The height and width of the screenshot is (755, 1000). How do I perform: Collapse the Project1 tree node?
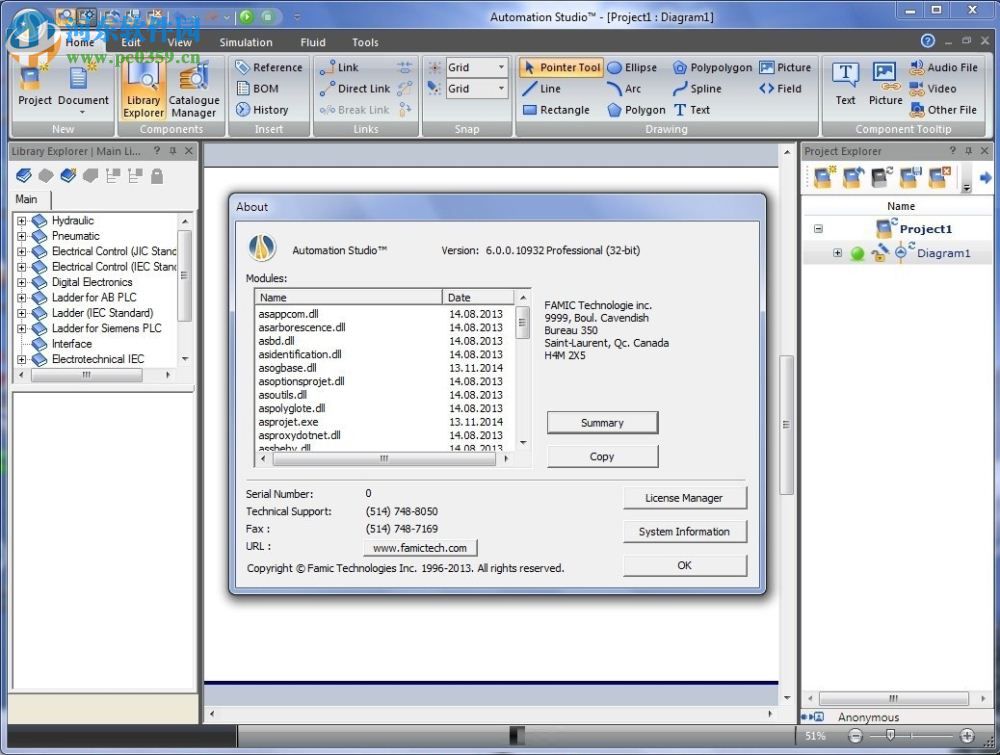click(818, 228)
